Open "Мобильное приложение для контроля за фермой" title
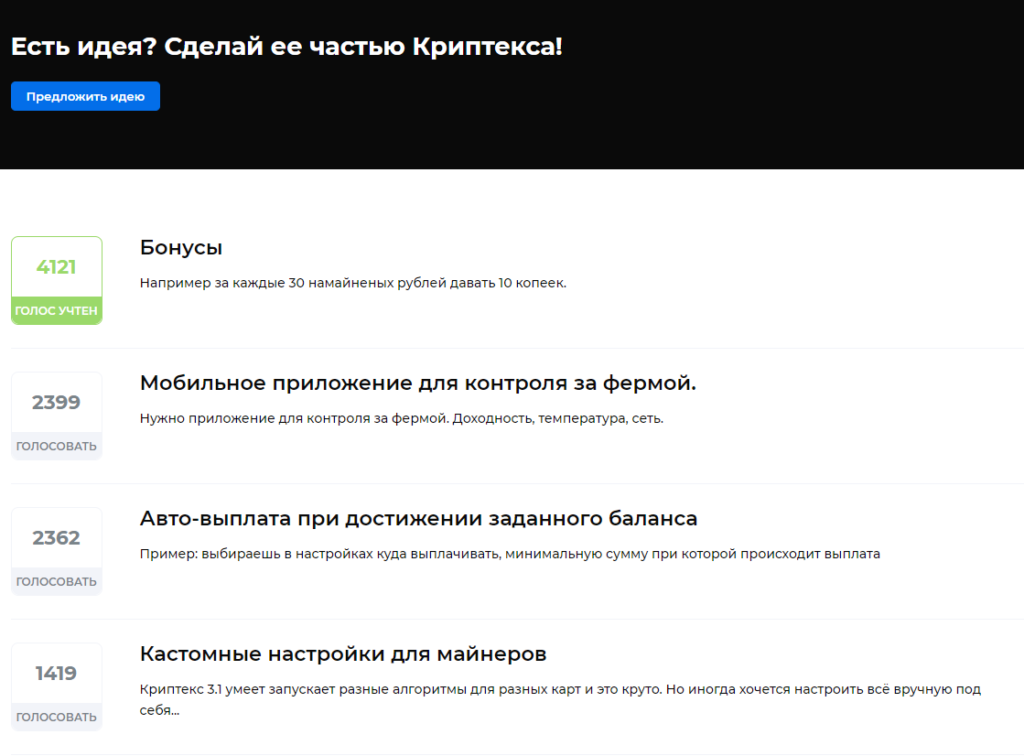Screen dimensions: 1024x756 coord(417,383)
